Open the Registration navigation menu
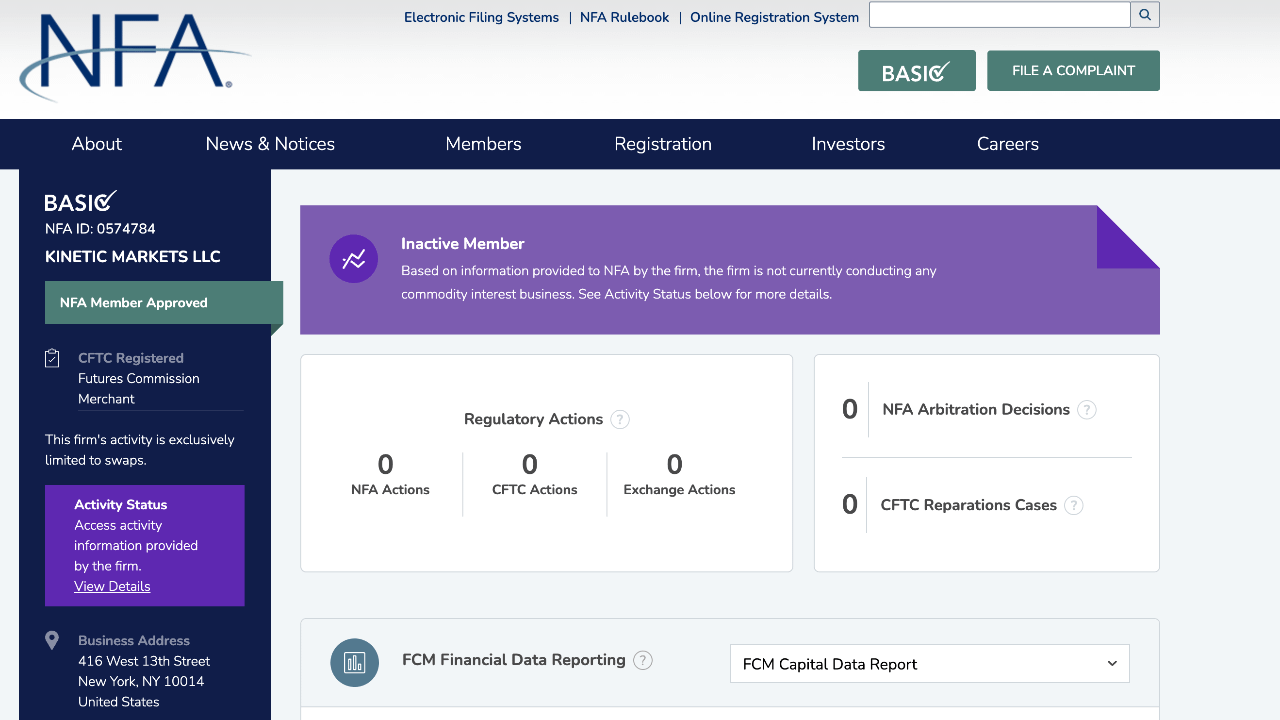This screenshot has width=1280, height=720. coord(663,144)
